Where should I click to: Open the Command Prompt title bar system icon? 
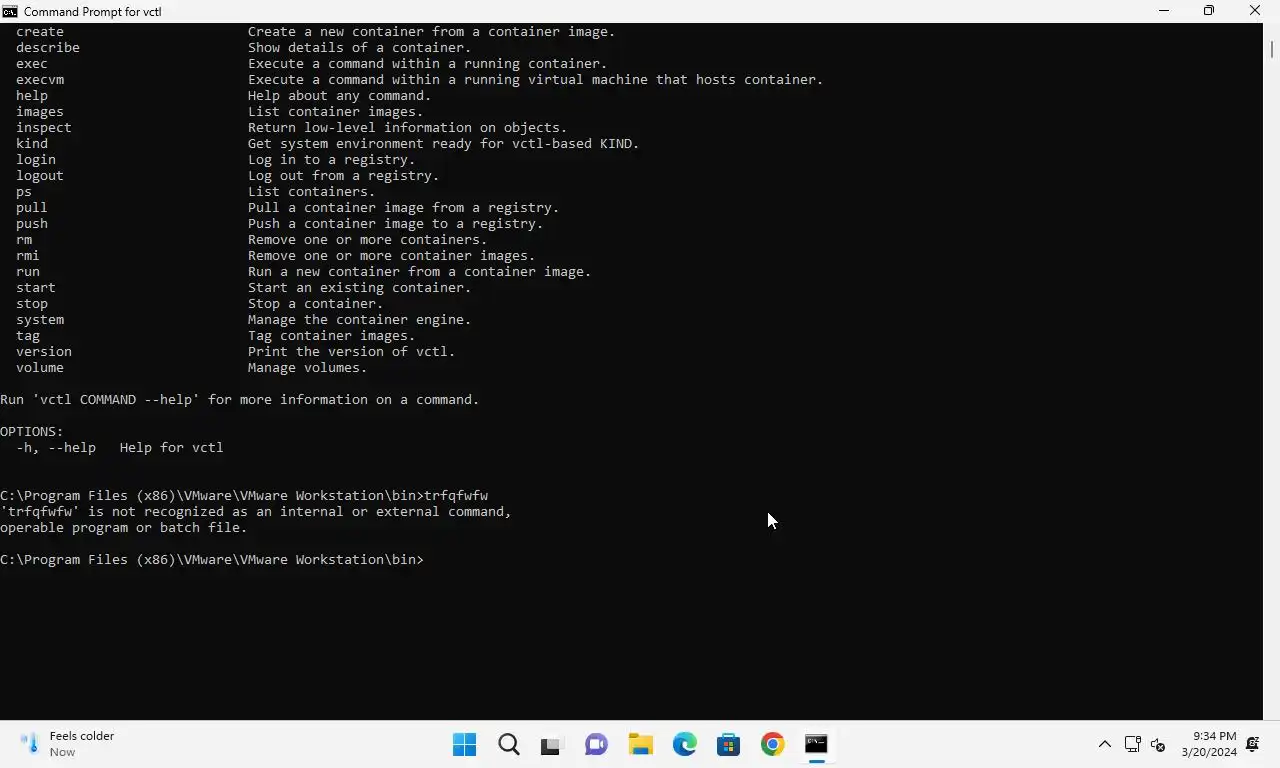pyautogui.click(x=10, y=11)
